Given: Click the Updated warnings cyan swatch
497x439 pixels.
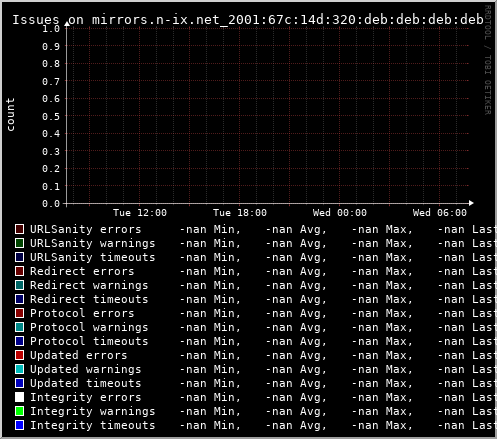Looking at the screenshot, I should (19, 369).
